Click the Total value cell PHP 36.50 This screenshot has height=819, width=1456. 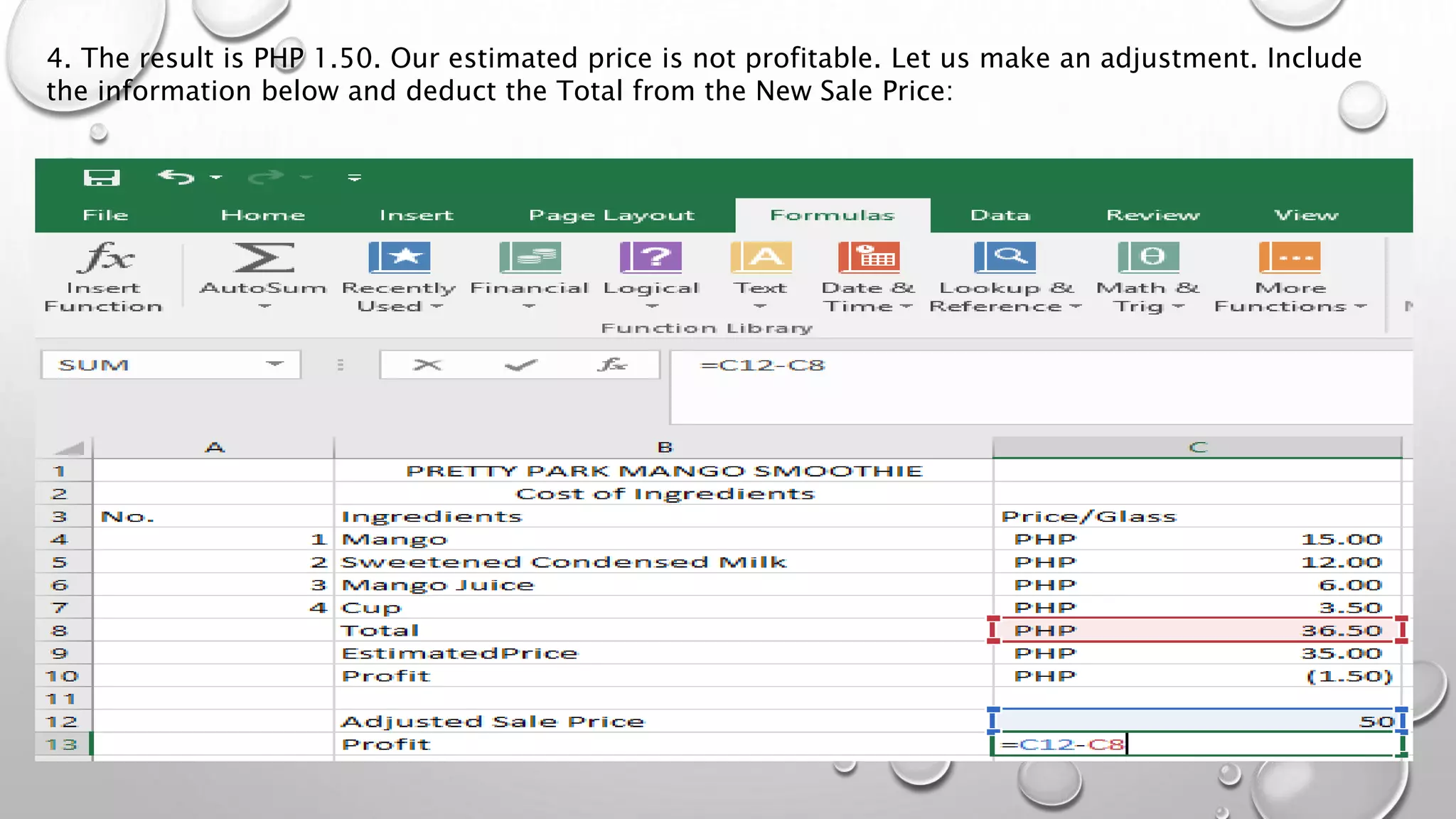point(1197,630)
